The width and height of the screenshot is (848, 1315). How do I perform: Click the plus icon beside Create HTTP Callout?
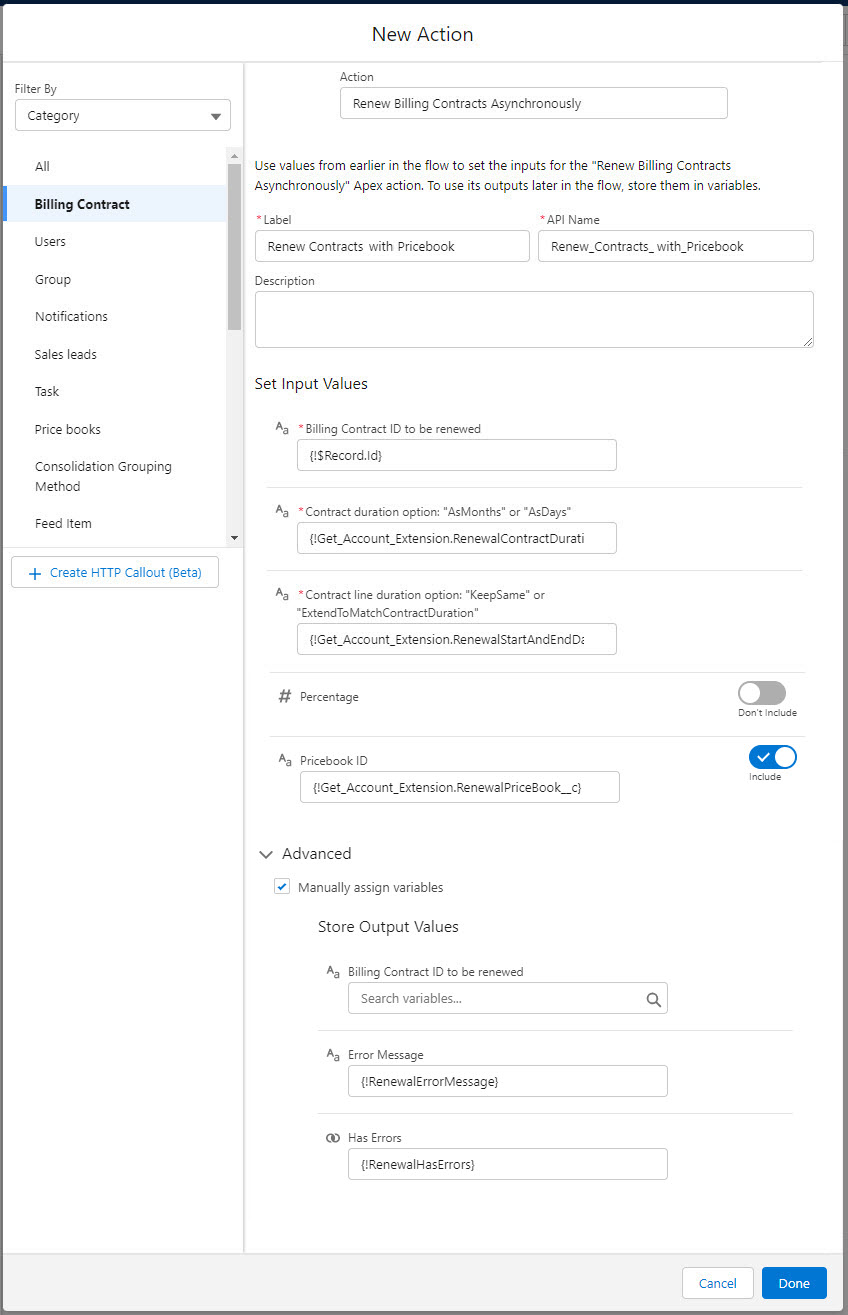(35, 573)
